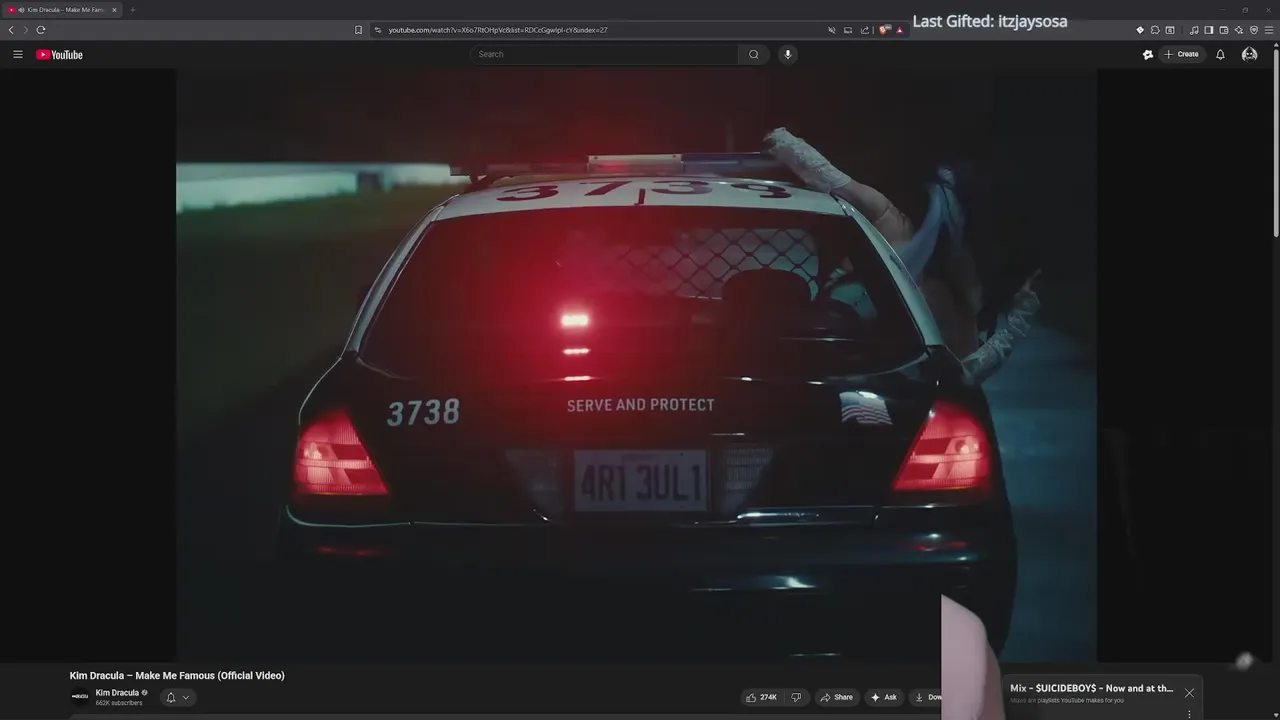Click the search magnifier button
The width and height of the screenshot is (1280, 720).
pos(754,54)
